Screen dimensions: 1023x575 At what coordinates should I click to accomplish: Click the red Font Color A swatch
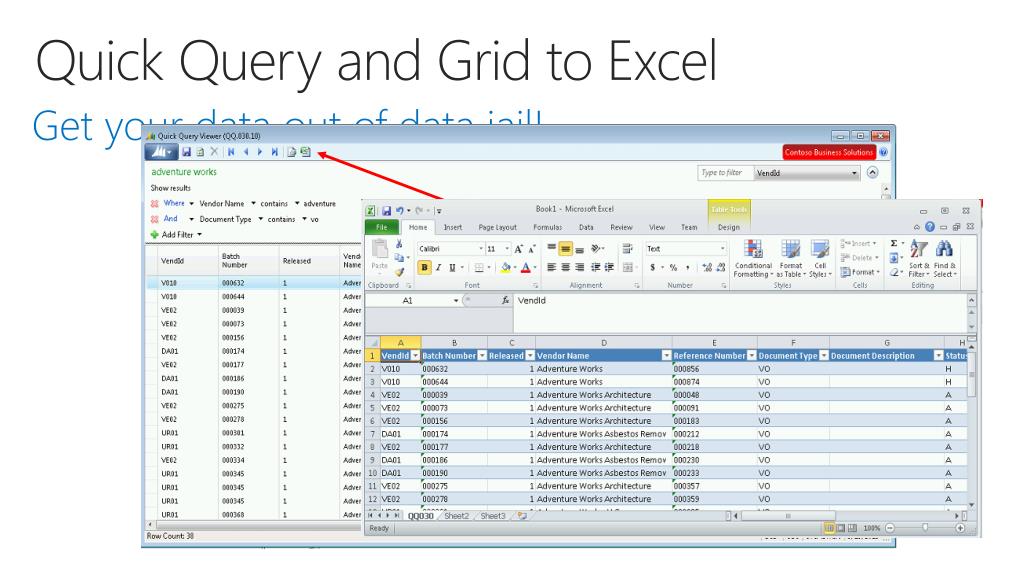coord(526,268)
